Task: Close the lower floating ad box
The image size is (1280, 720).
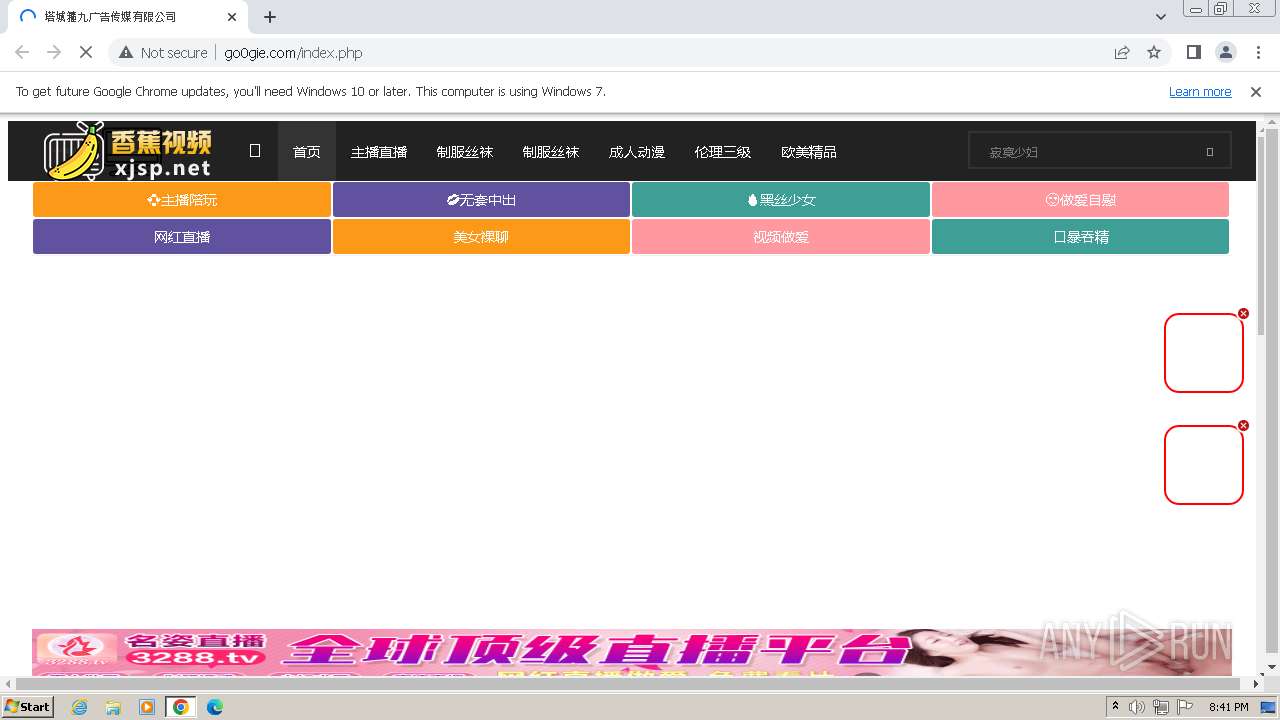Action: [1243, 426]
